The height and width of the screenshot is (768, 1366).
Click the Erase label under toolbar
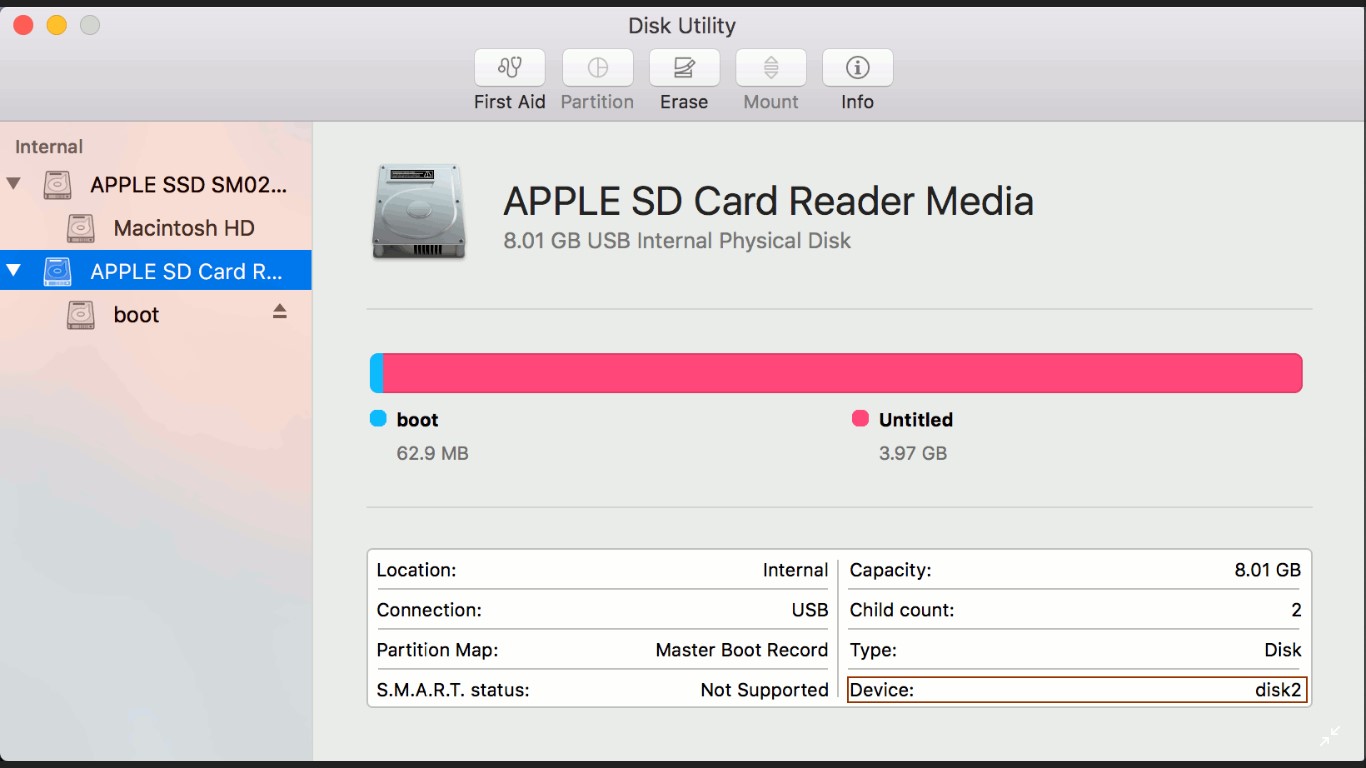click(684, 102)
